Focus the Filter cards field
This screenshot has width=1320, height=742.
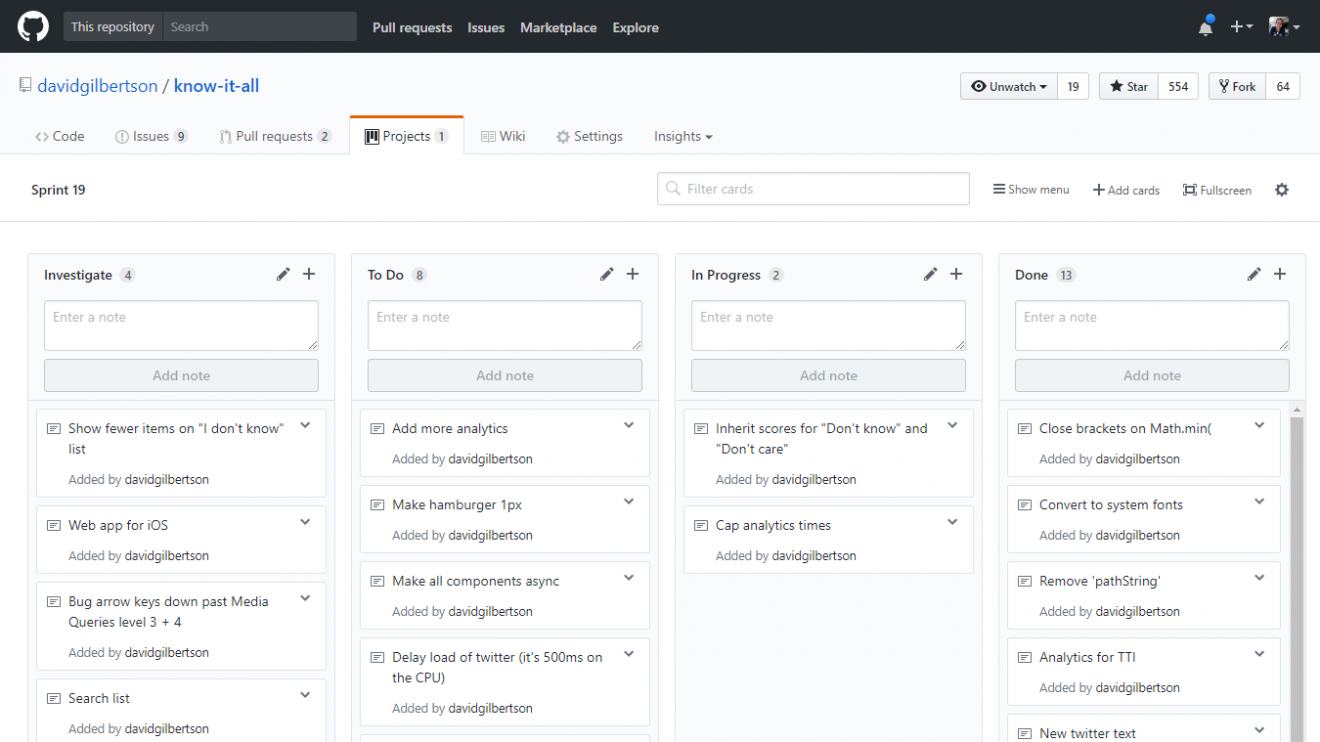(813, 189)
